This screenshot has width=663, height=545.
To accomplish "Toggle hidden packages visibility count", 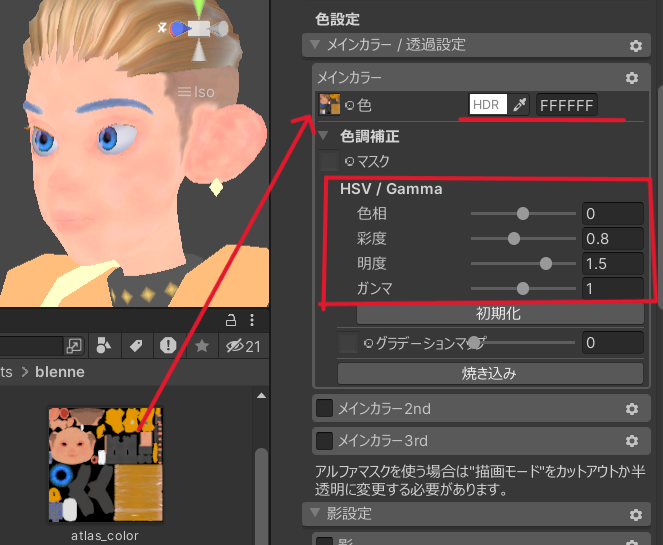I will click(x=243, y=346).
